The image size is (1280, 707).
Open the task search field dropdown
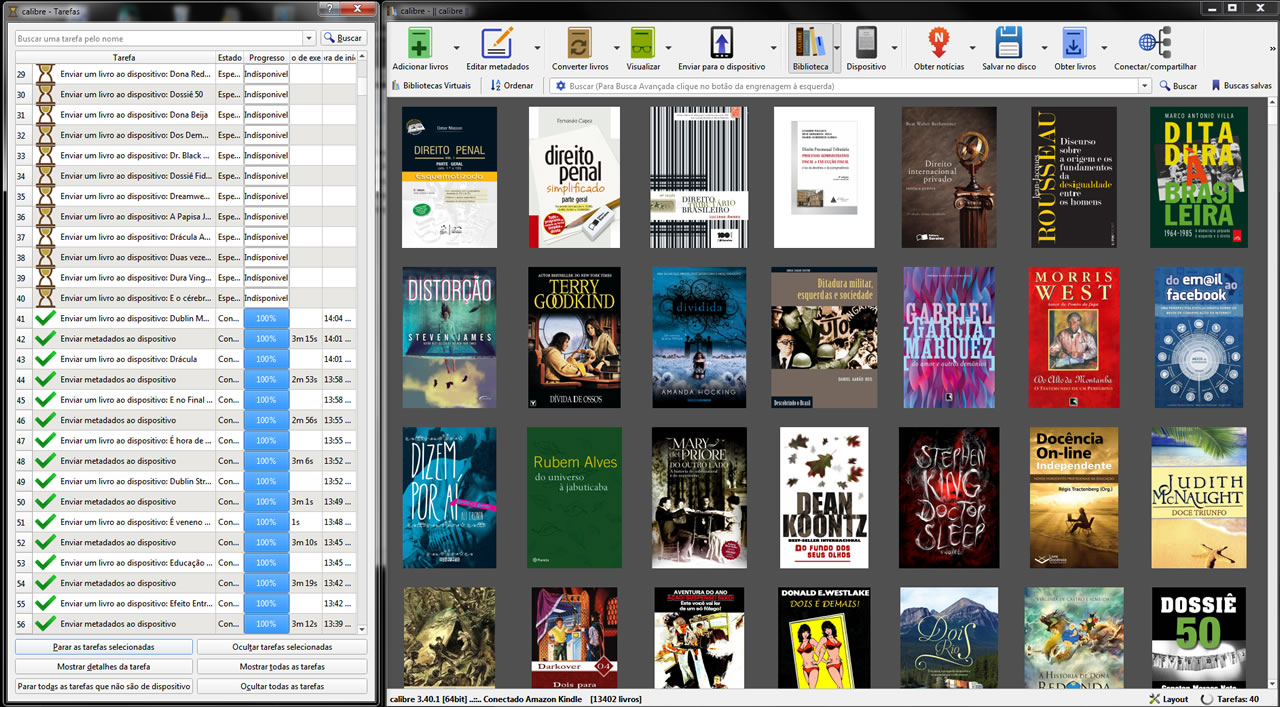(x=309, y=38)
